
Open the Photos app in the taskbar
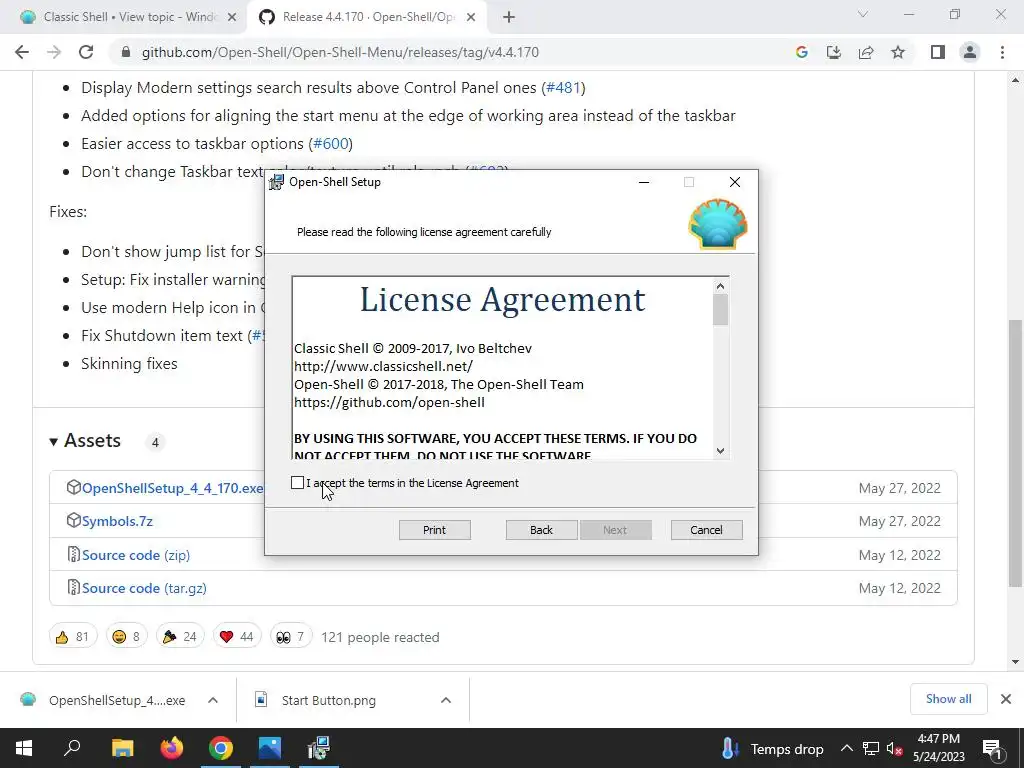coord(270,748)
